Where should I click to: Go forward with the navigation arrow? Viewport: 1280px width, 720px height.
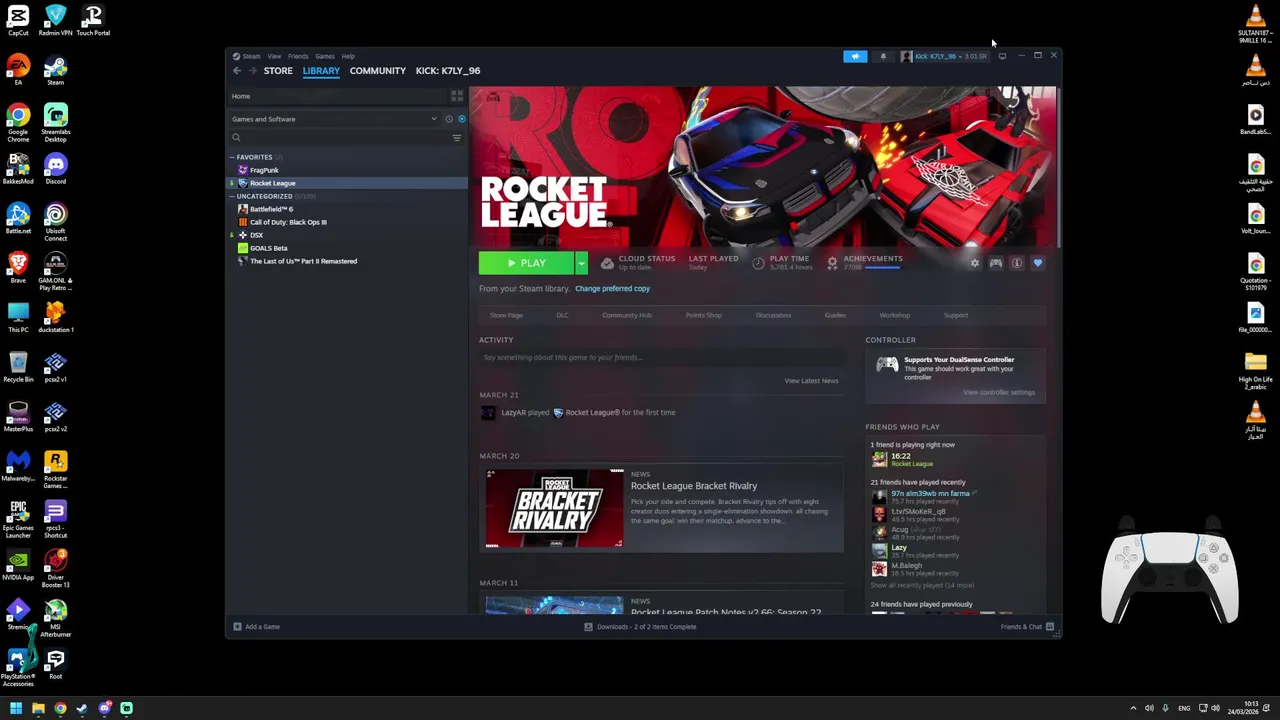[253, 71]
